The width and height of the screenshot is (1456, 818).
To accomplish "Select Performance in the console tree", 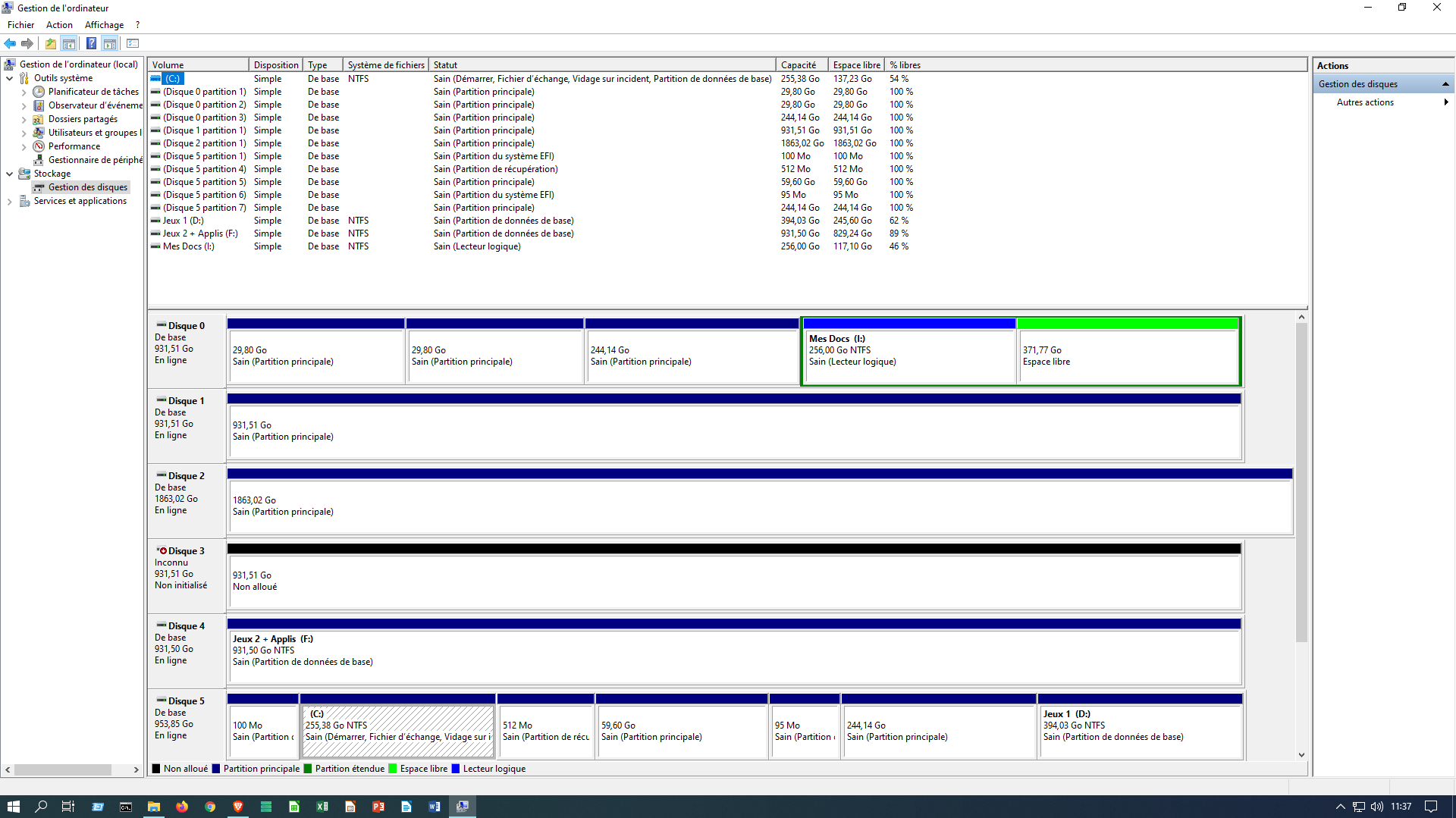I will tap(74, 146).
